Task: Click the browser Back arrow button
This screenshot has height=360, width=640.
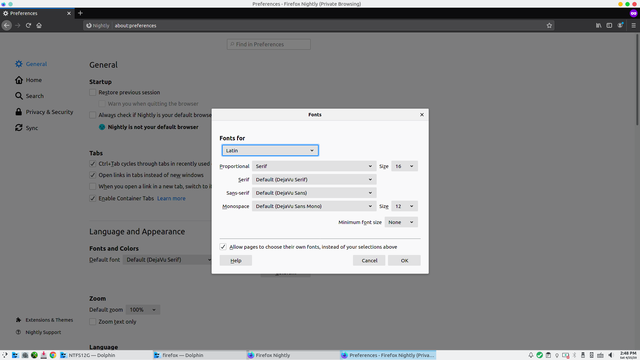Action: tap(7, 25)
